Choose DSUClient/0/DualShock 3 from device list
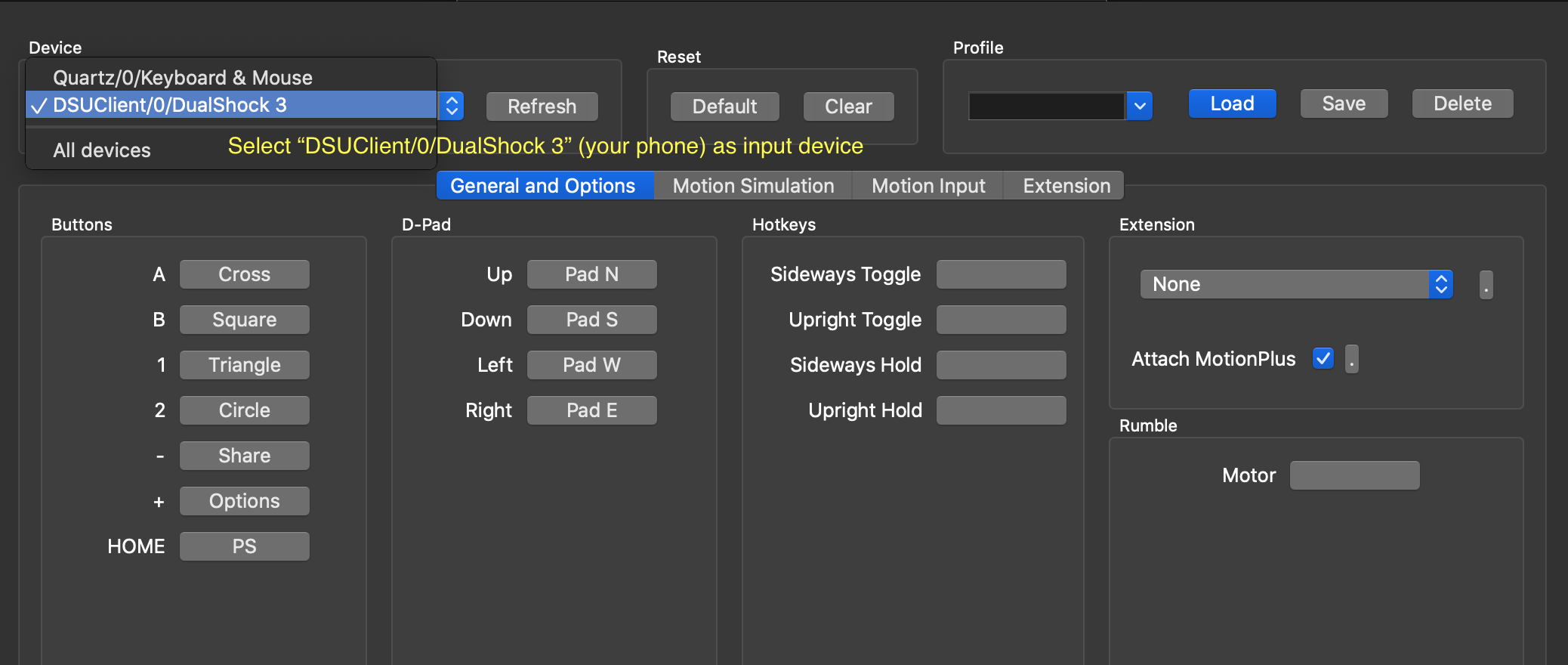 coord(231,105)
